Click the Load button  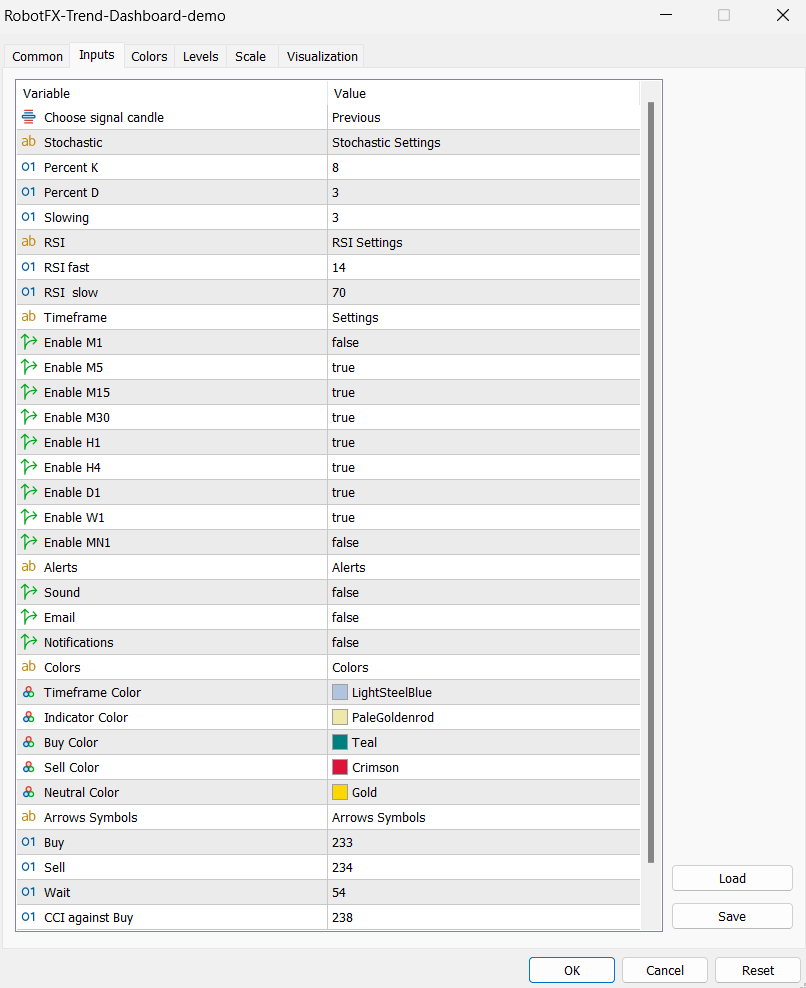pos(732,878)
